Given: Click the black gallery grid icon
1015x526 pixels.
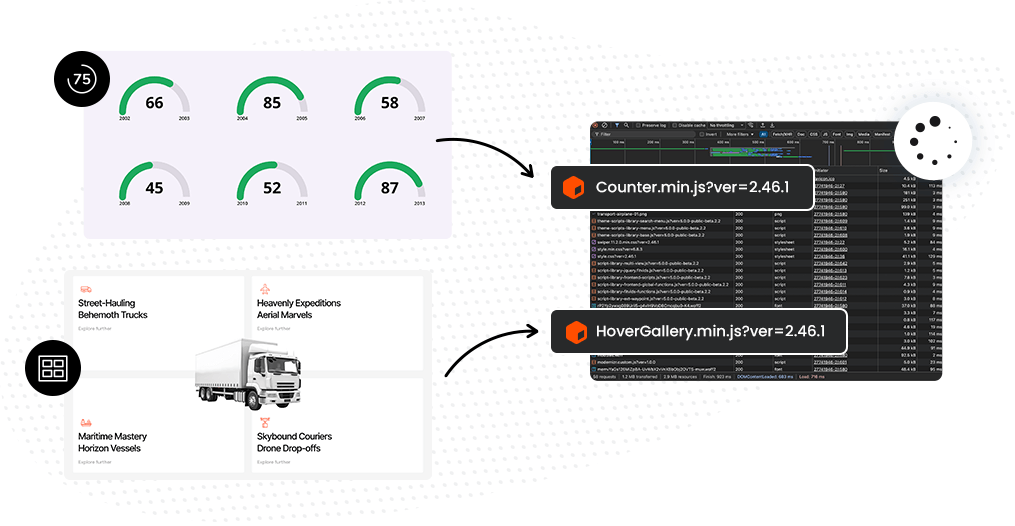Looking at the screenshot, I should [x=51, y=367].
